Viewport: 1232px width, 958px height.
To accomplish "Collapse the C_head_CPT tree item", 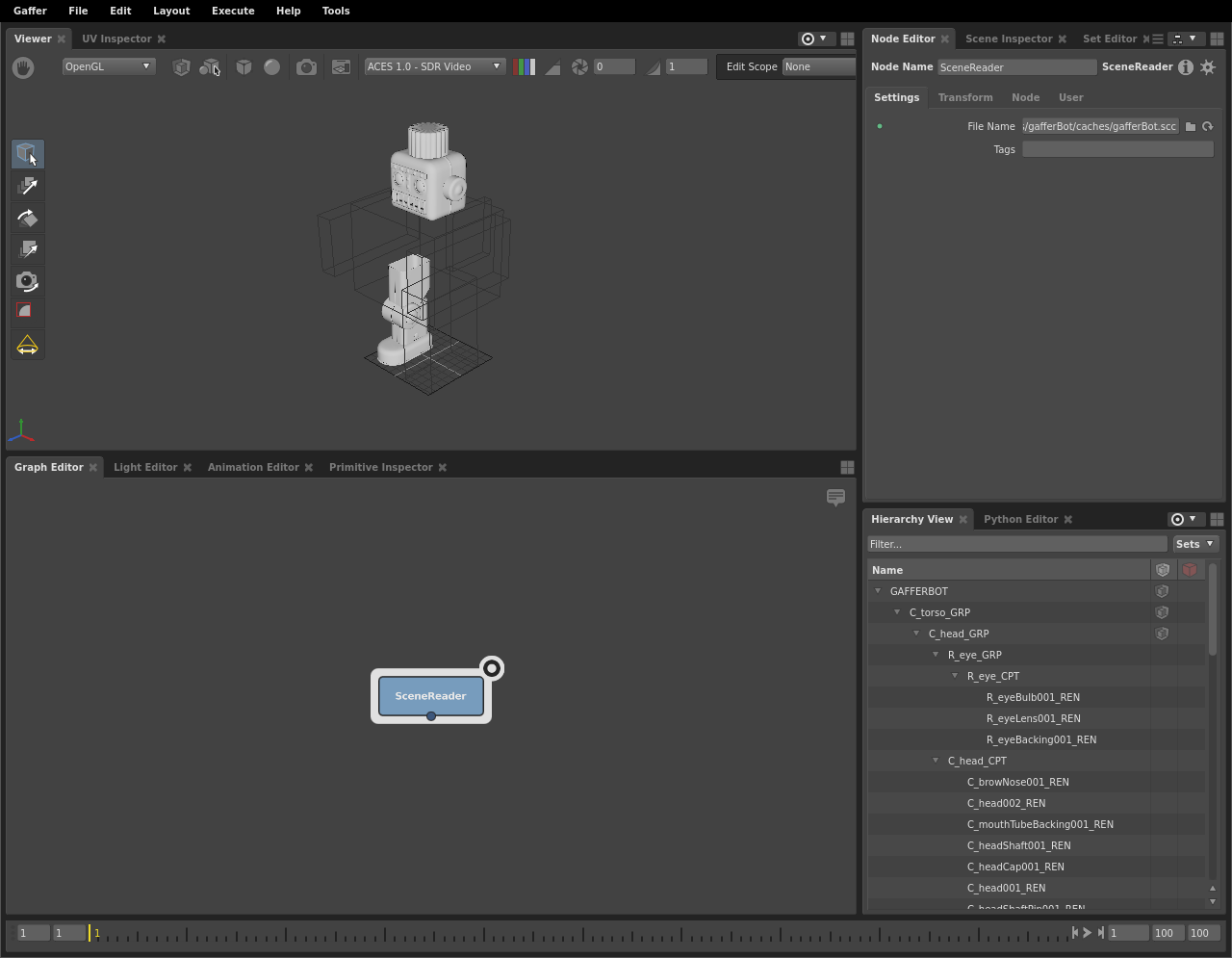I will [x=936, y=761].
